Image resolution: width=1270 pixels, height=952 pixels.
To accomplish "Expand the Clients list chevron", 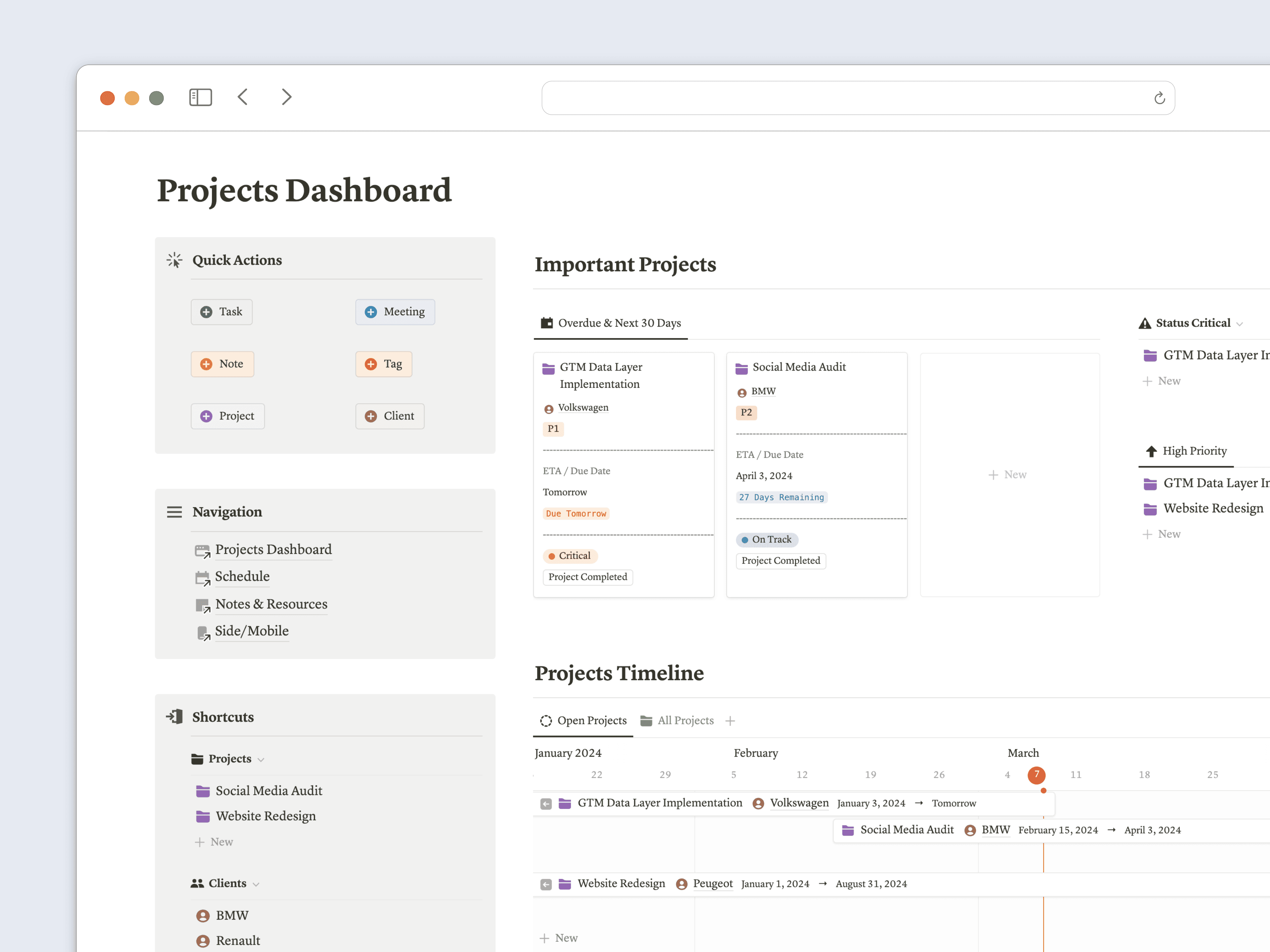I will pos(256,884).
